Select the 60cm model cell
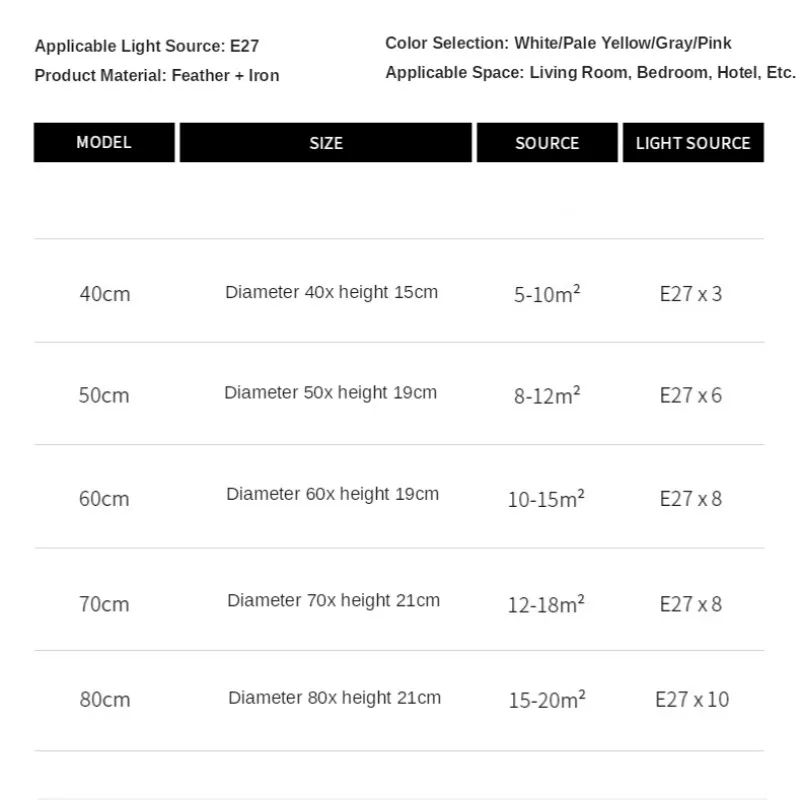The width and height of the screenshot is (800, 800). pyautogui.click(x=104, y=499)
